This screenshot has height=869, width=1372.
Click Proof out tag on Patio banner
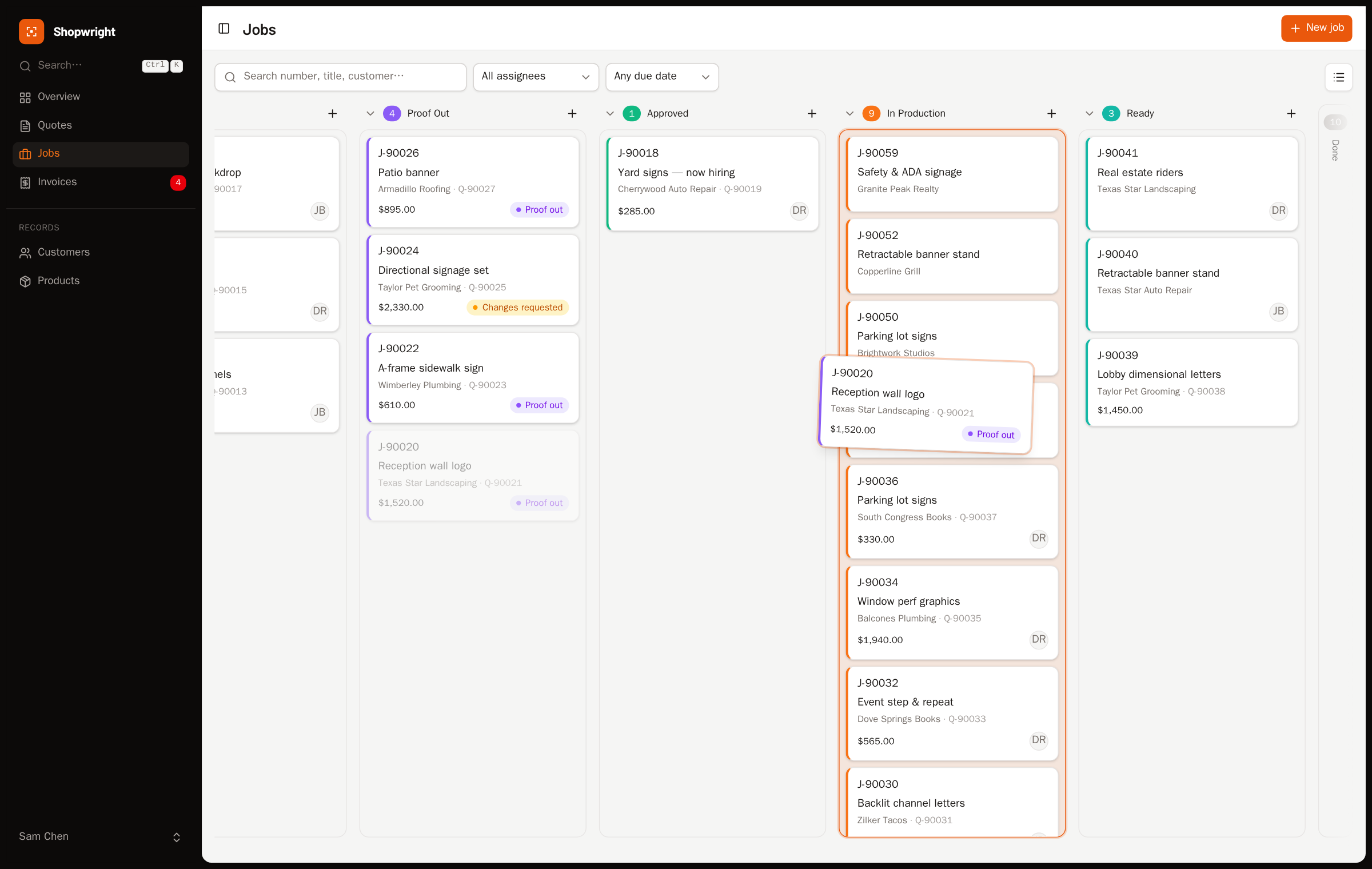coord(539,210)
